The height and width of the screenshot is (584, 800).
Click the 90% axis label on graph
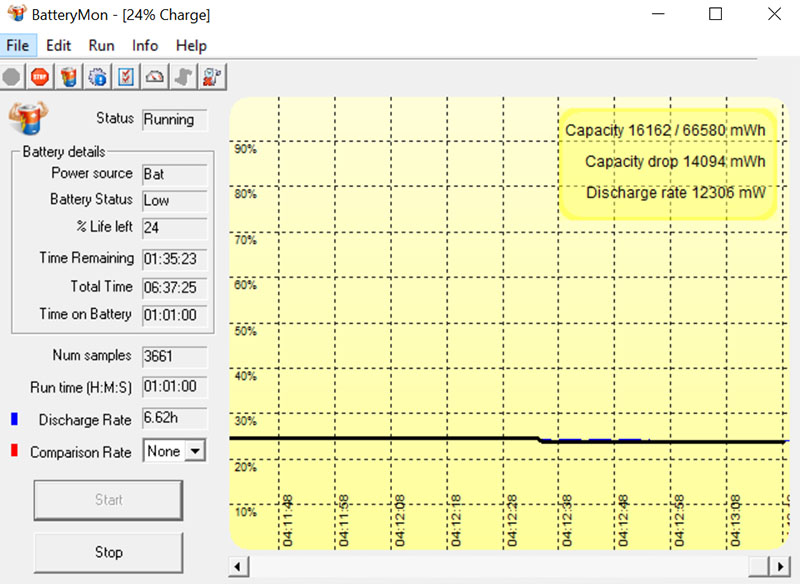[245, 149]
